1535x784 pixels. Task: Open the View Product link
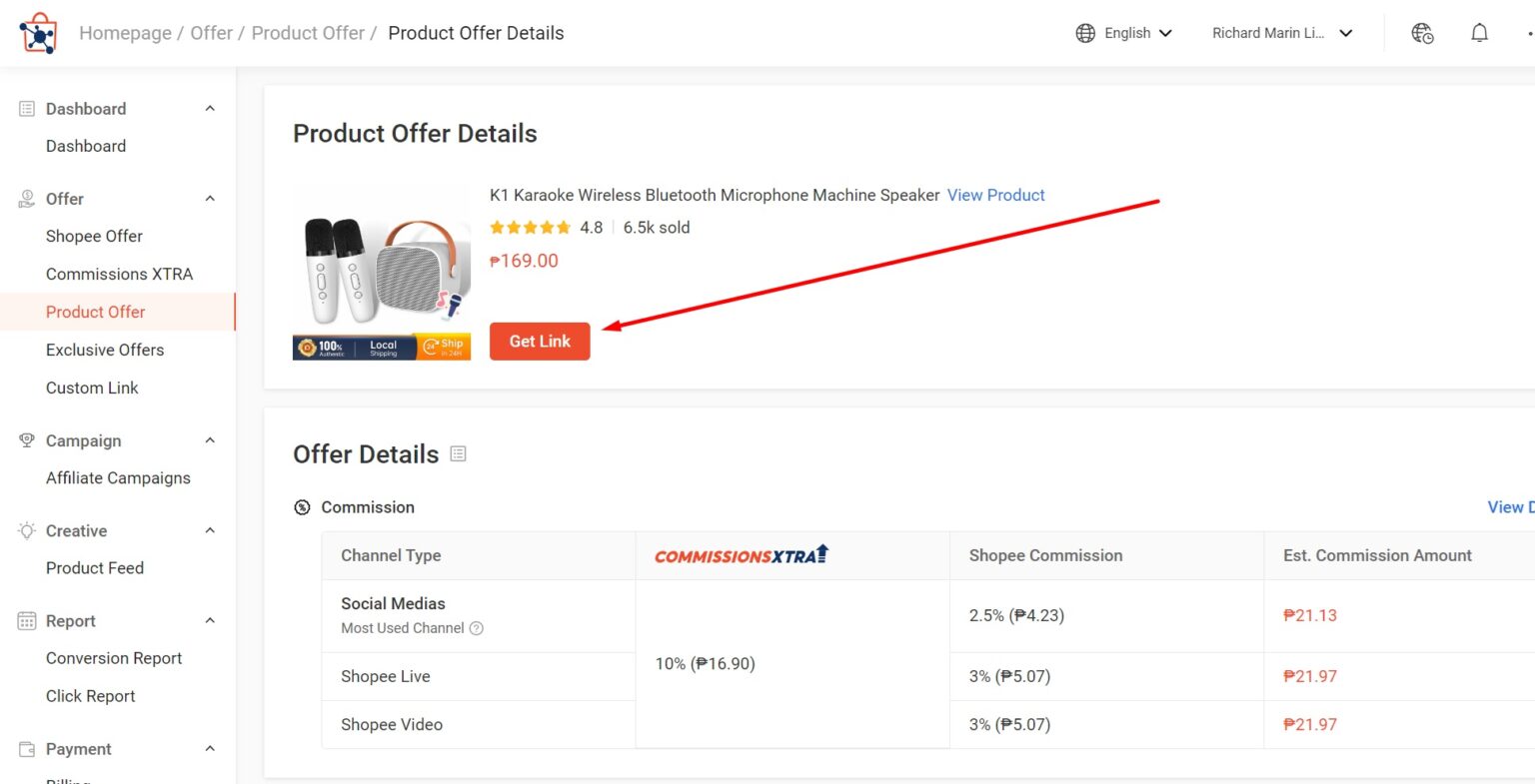coord(995,195)
